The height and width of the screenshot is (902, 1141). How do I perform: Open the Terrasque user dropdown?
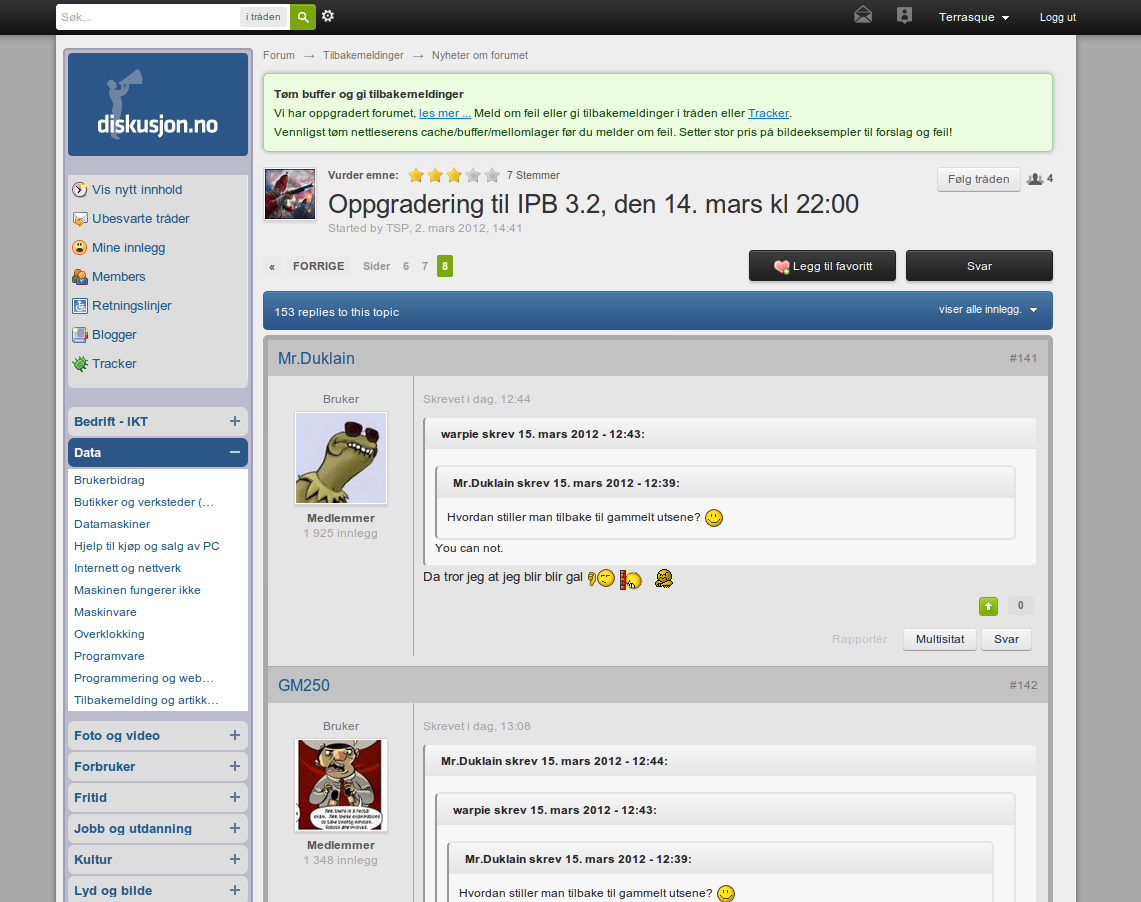[x=974, y=17]
